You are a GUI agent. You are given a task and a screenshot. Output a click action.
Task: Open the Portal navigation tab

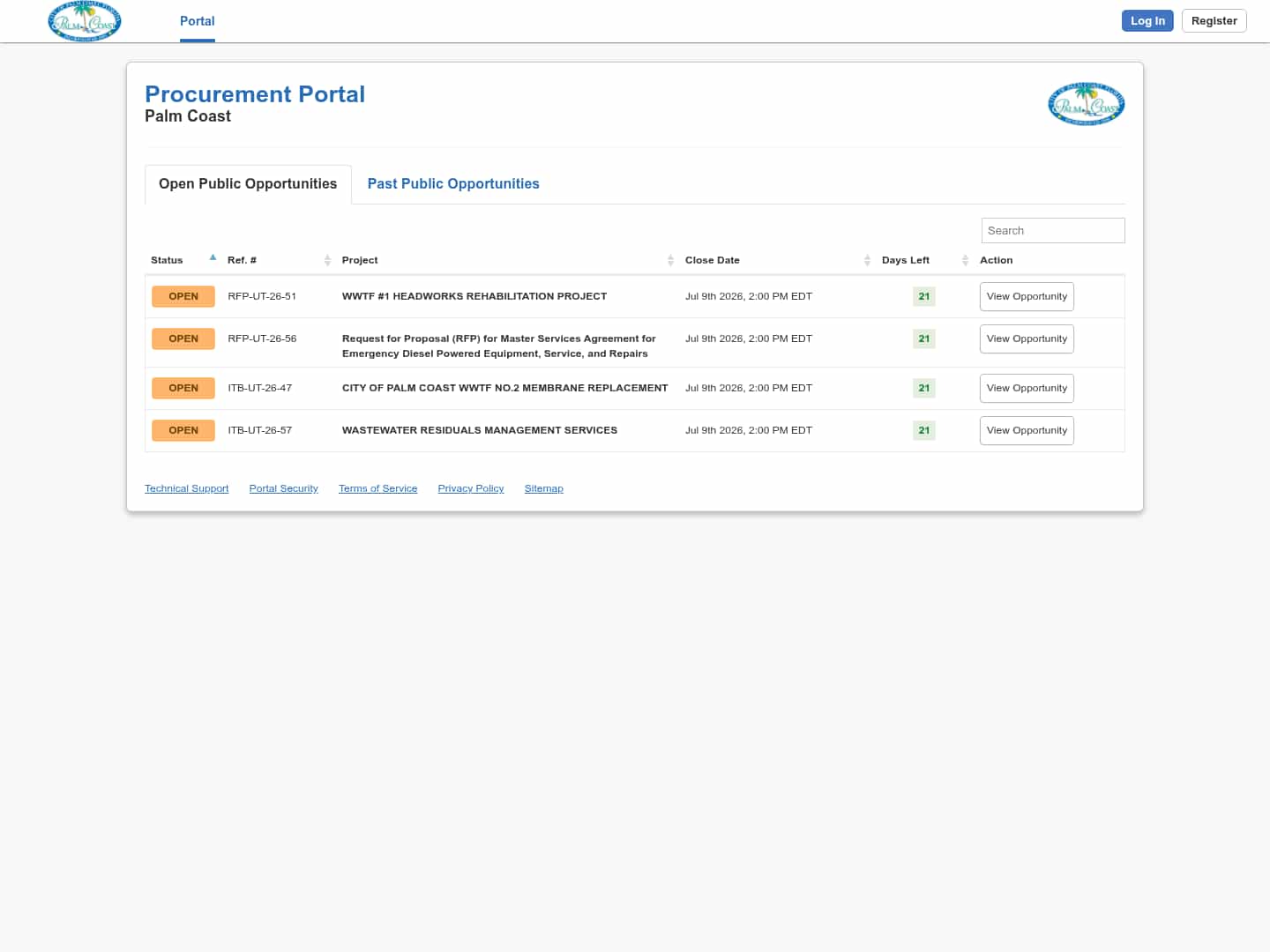pos(198,21)
